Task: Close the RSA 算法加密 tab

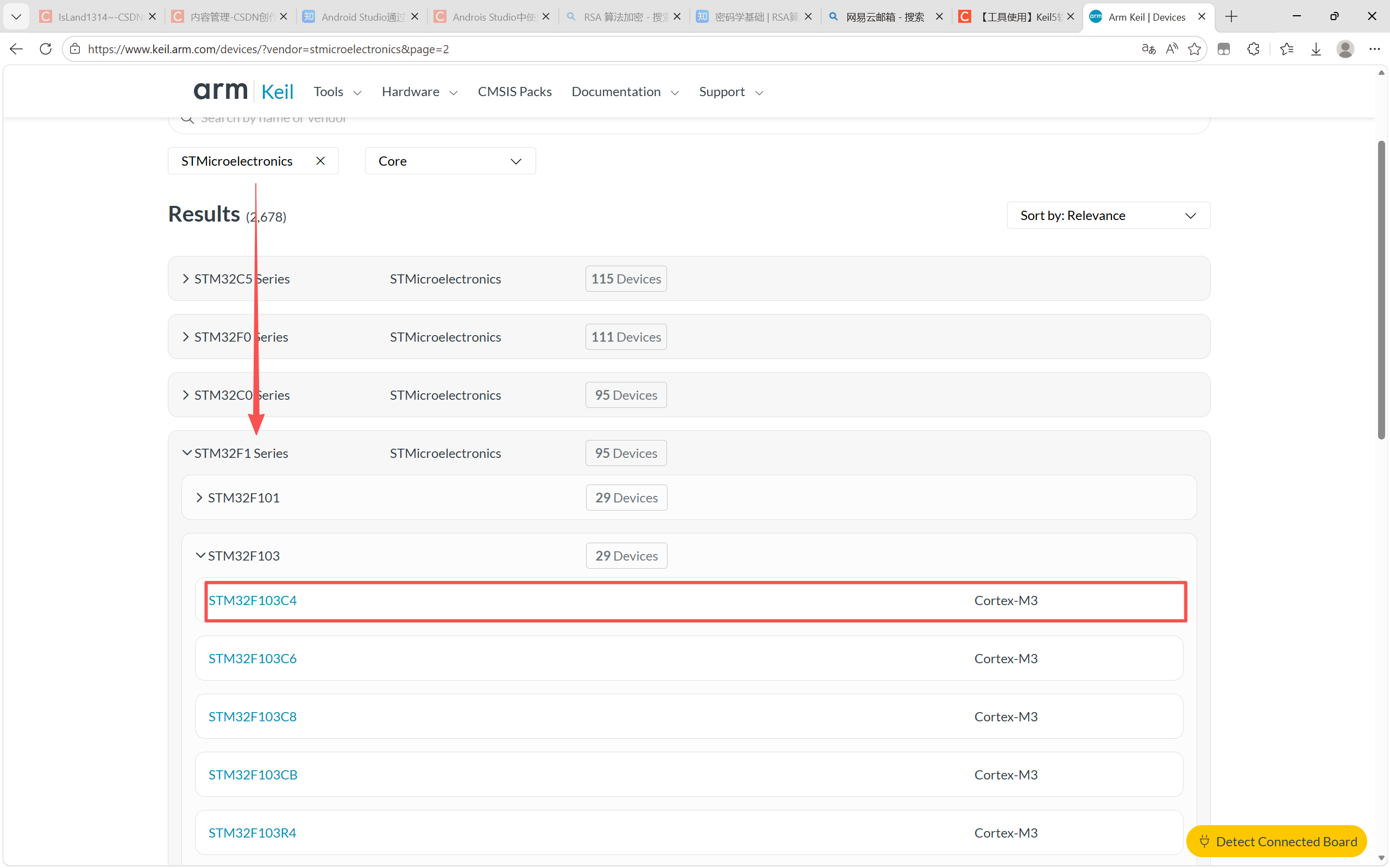Action: tap(677, 17)
